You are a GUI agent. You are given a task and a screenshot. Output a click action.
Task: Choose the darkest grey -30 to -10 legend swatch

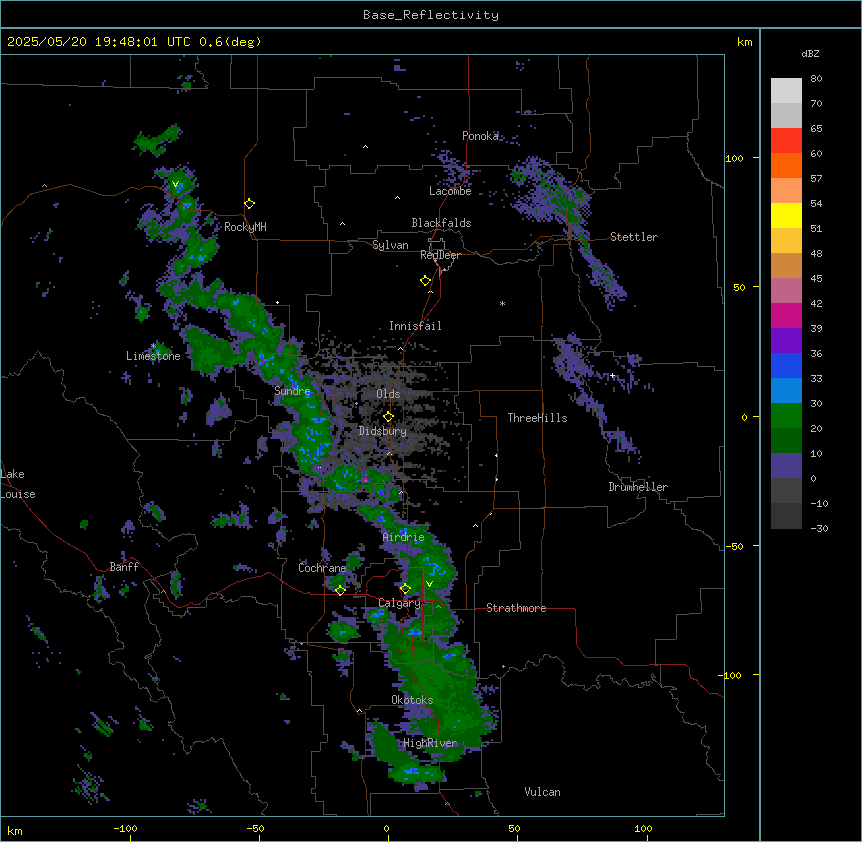(x=786, y=516)
